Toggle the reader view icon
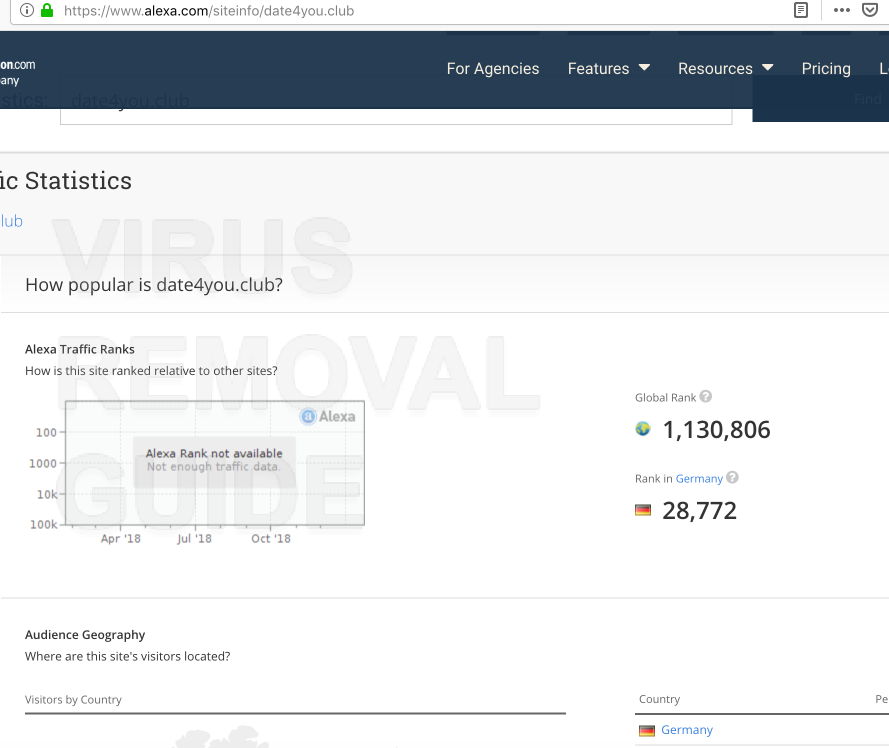889x748 pixels. 801,10
